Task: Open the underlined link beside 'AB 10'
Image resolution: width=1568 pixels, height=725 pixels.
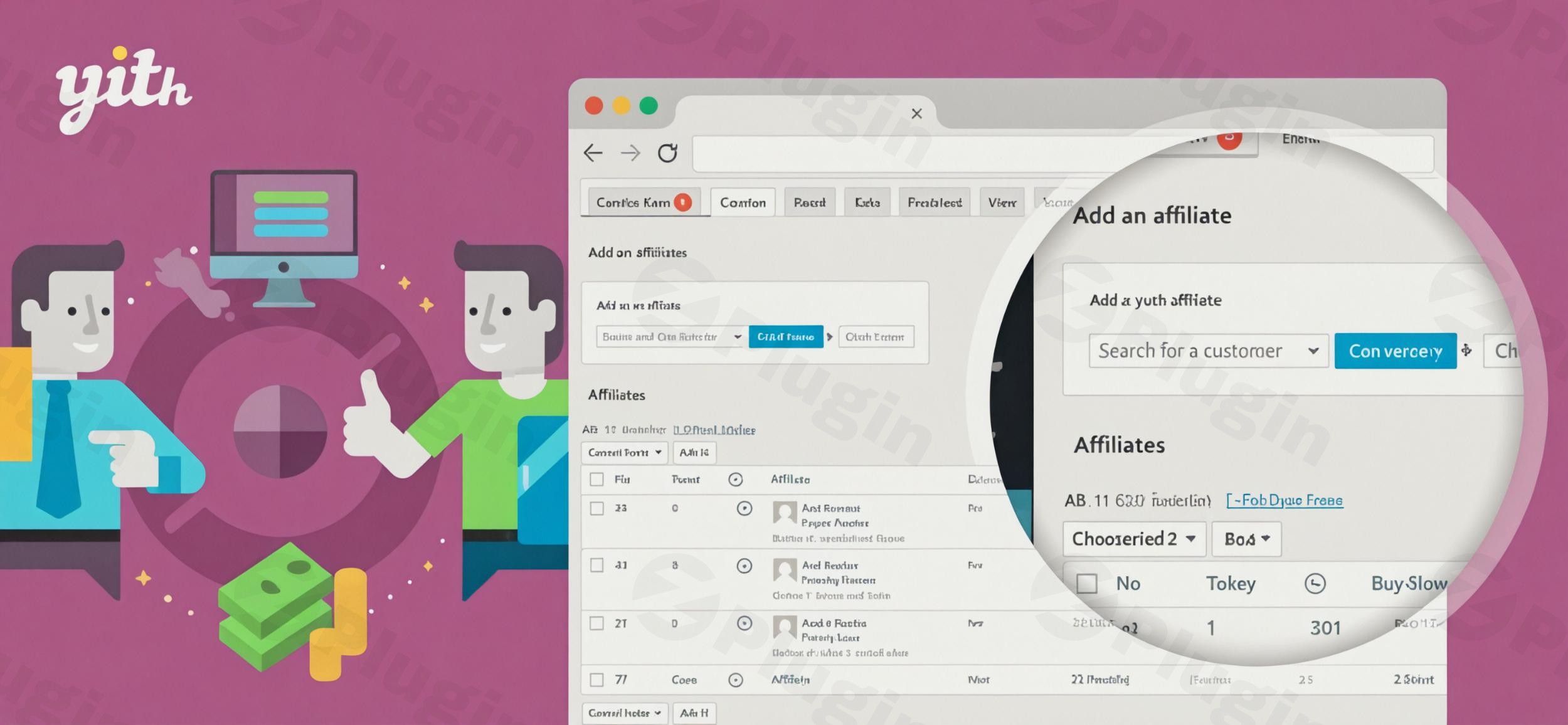Action: [x=714, y=430]
